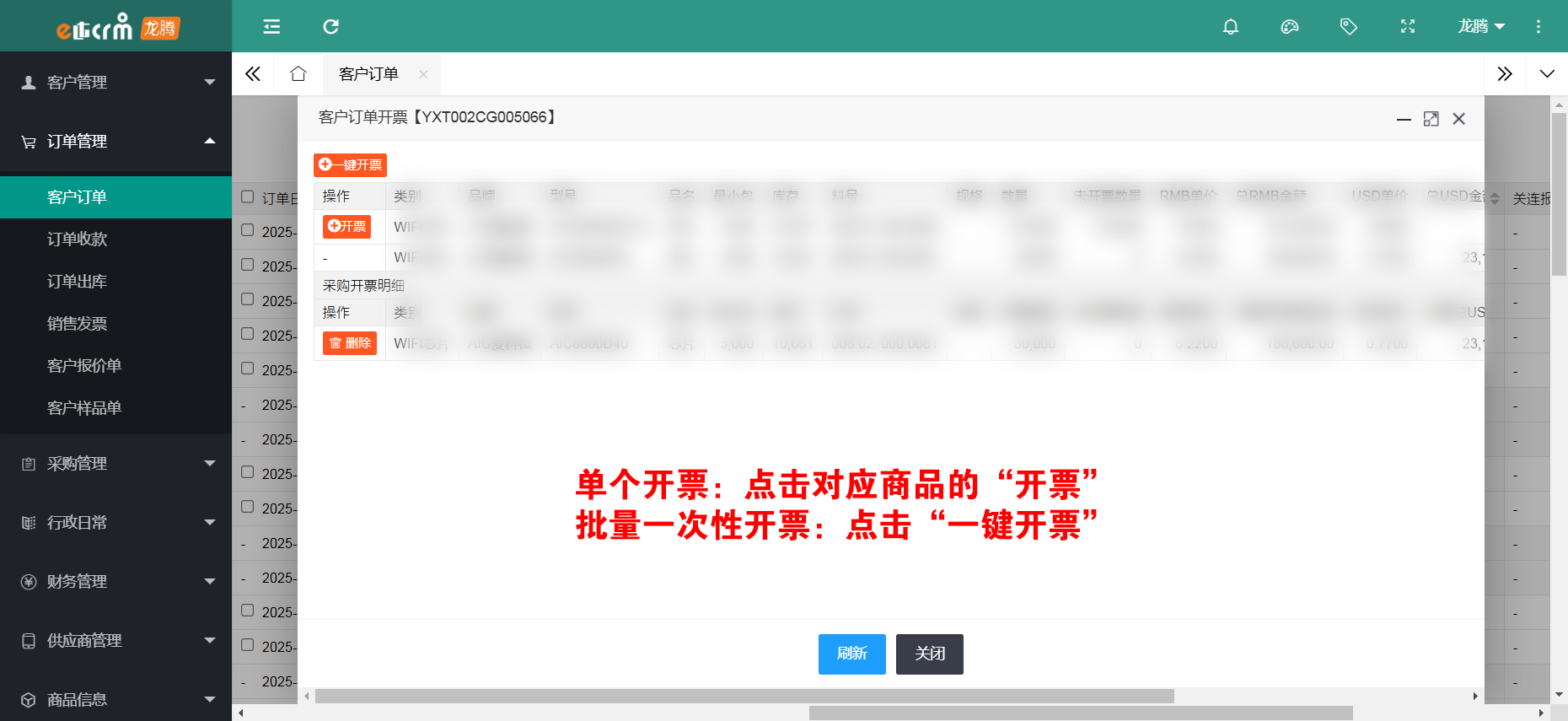Image resolution: width=1568 pixels, height=721 pixels.
Task: Check the first order row checkbox
Action: point(247,230)
